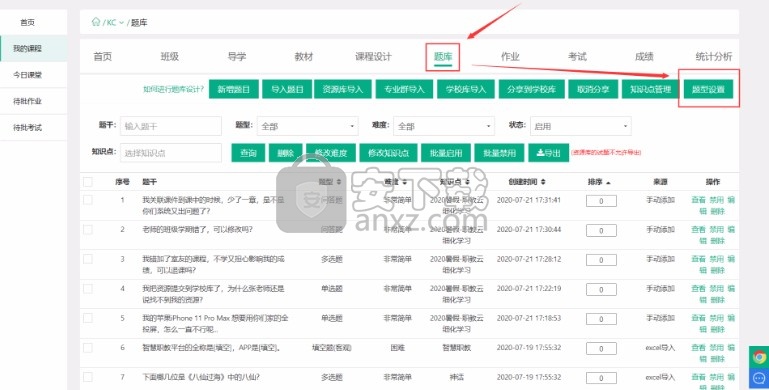
Task: Click question text 老师的班级学期错了，可以修改吗?
Action: pos(197,230)
